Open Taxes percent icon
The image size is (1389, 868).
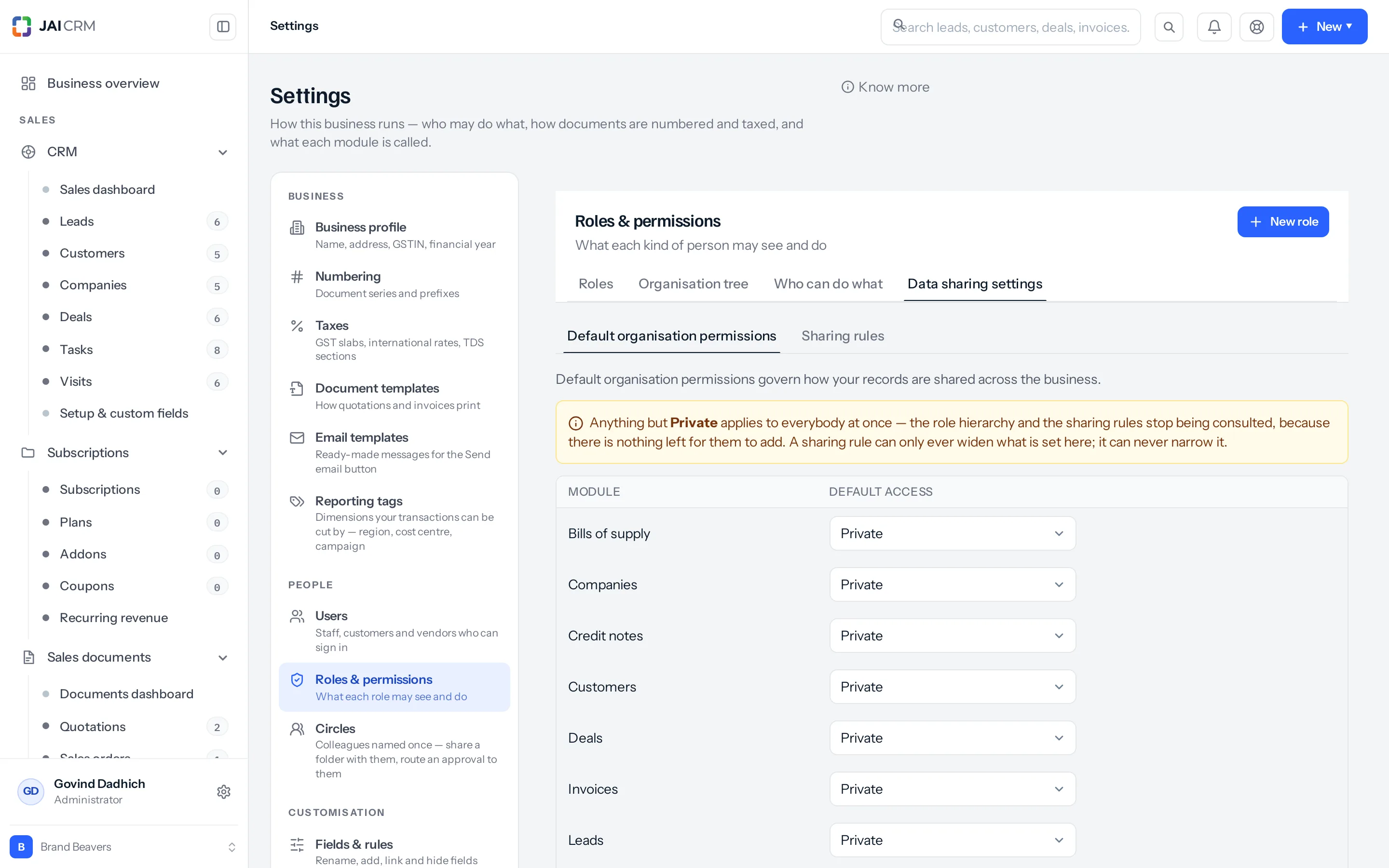point(297,326)
